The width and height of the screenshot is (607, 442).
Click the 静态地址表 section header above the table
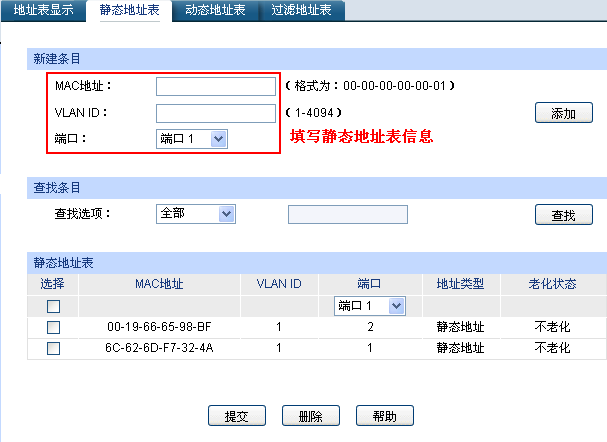317,263
